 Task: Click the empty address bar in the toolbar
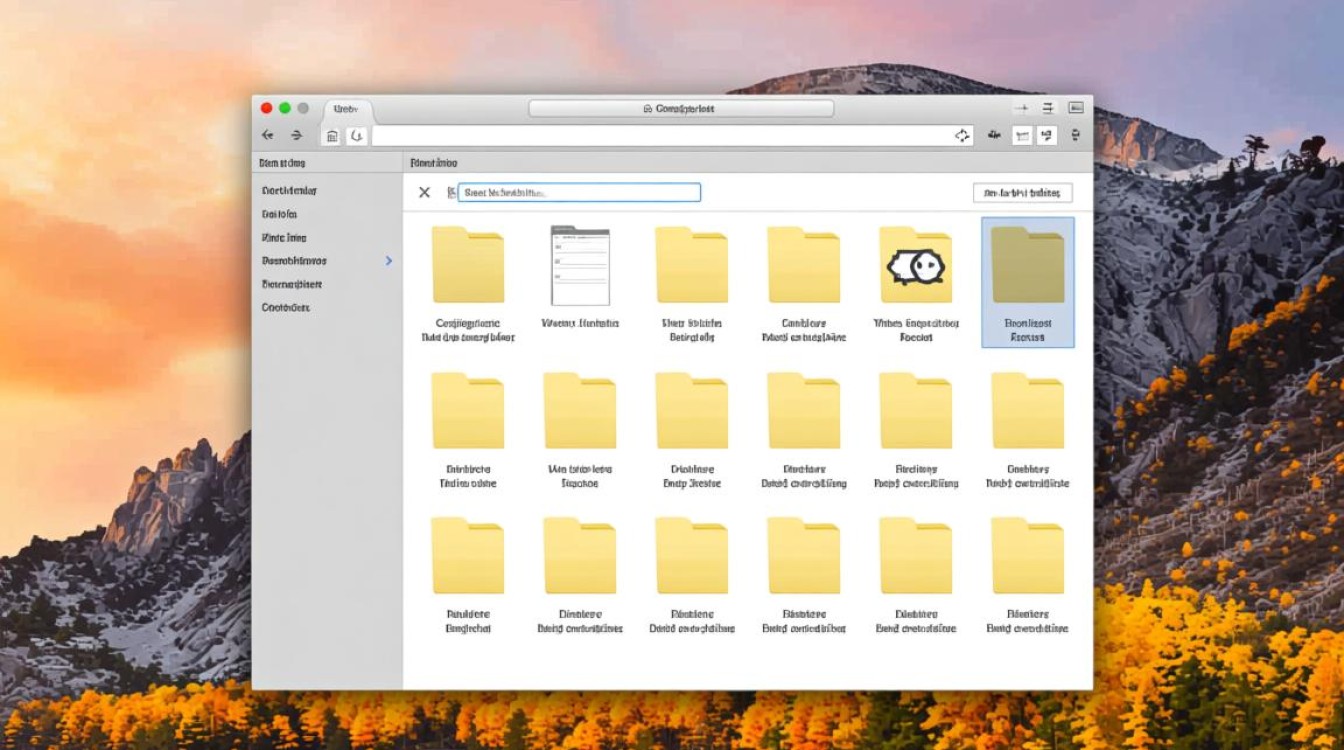click(660, 135)
